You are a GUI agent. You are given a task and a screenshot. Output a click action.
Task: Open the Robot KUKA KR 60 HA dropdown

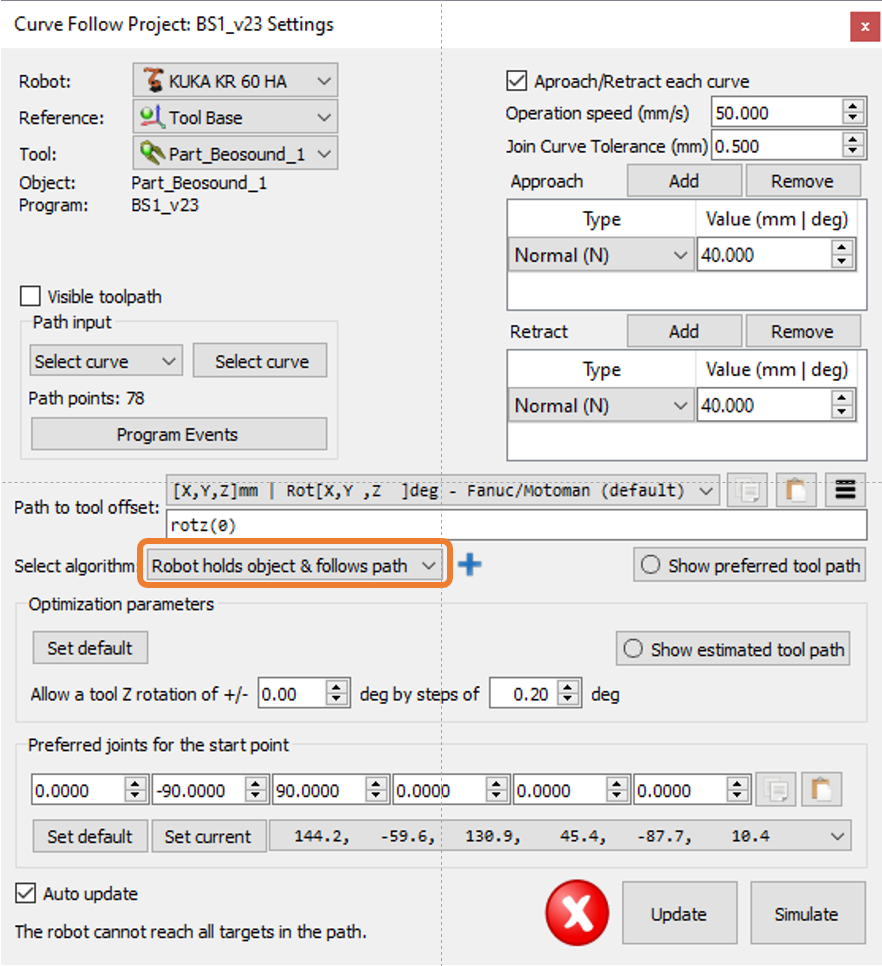click(x=235, y=81)
